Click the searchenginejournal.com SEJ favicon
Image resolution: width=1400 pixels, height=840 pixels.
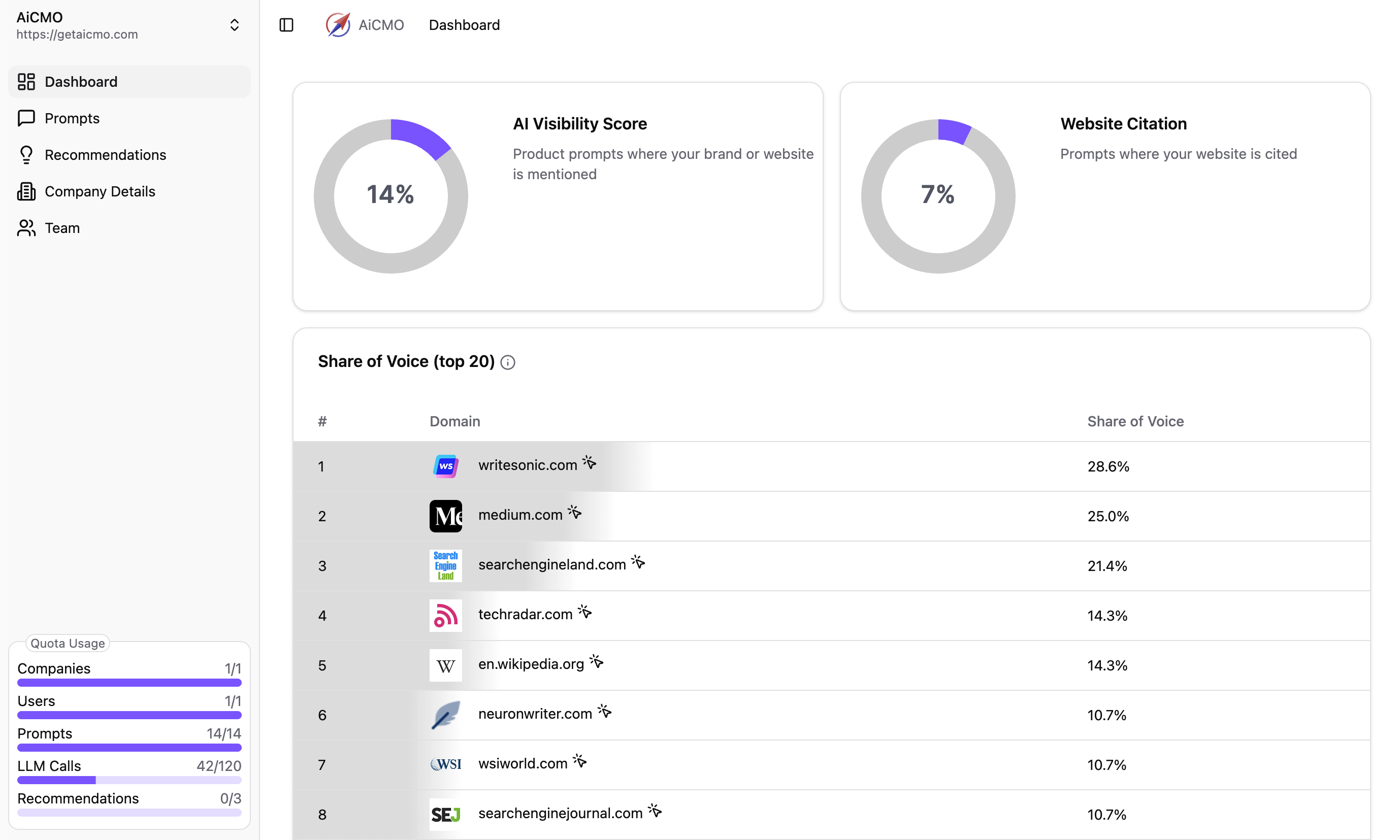(446, 815)
